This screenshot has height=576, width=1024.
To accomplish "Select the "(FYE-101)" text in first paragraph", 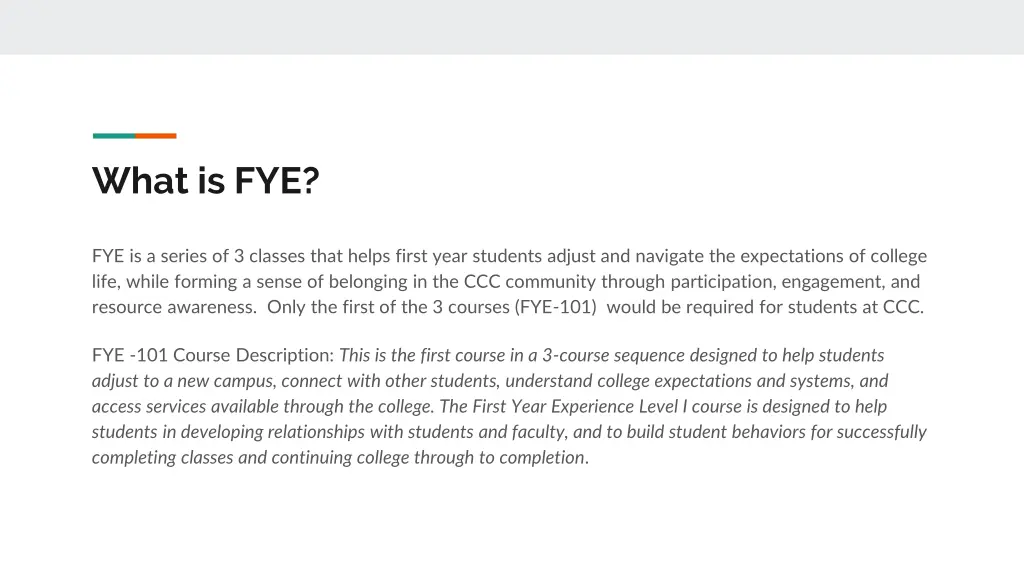I will 556,308.
